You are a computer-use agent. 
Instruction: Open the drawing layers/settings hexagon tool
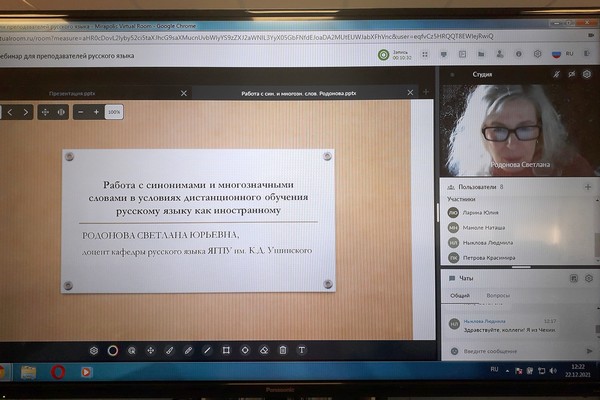click(x=94, y=351)
